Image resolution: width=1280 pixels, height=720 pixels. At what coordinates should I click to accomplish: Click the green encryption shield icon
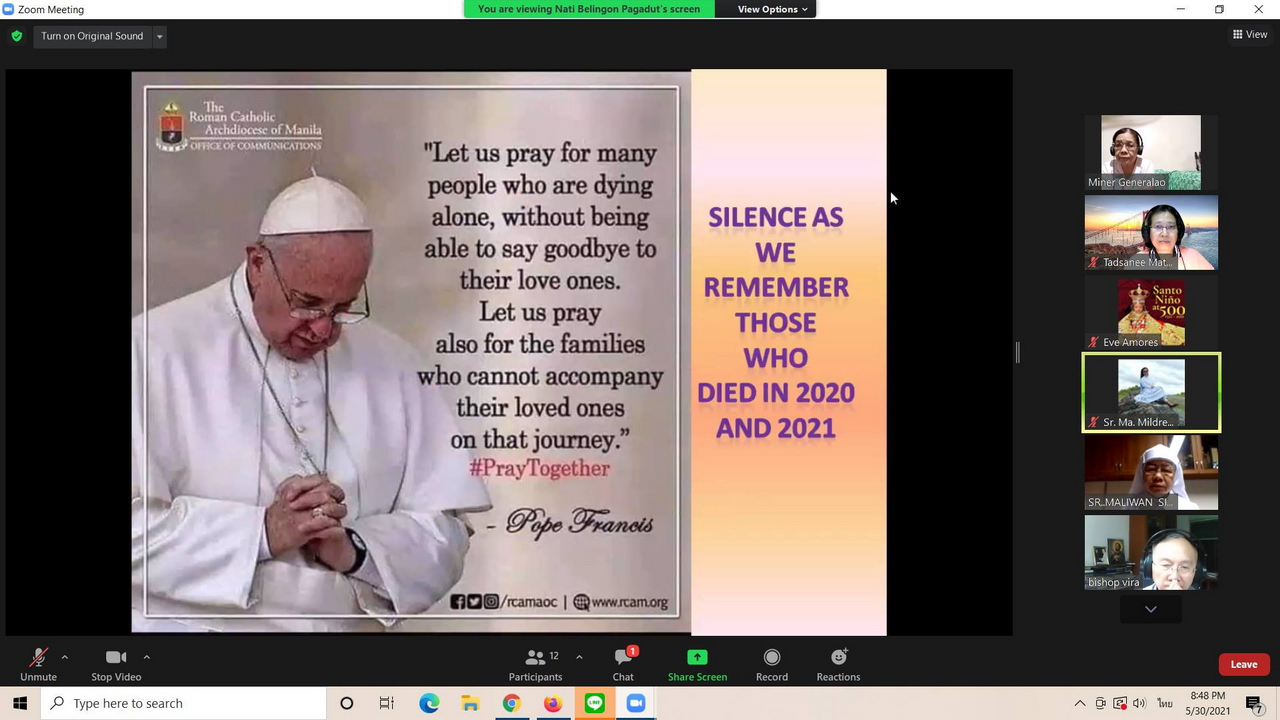tap(16, 36)
